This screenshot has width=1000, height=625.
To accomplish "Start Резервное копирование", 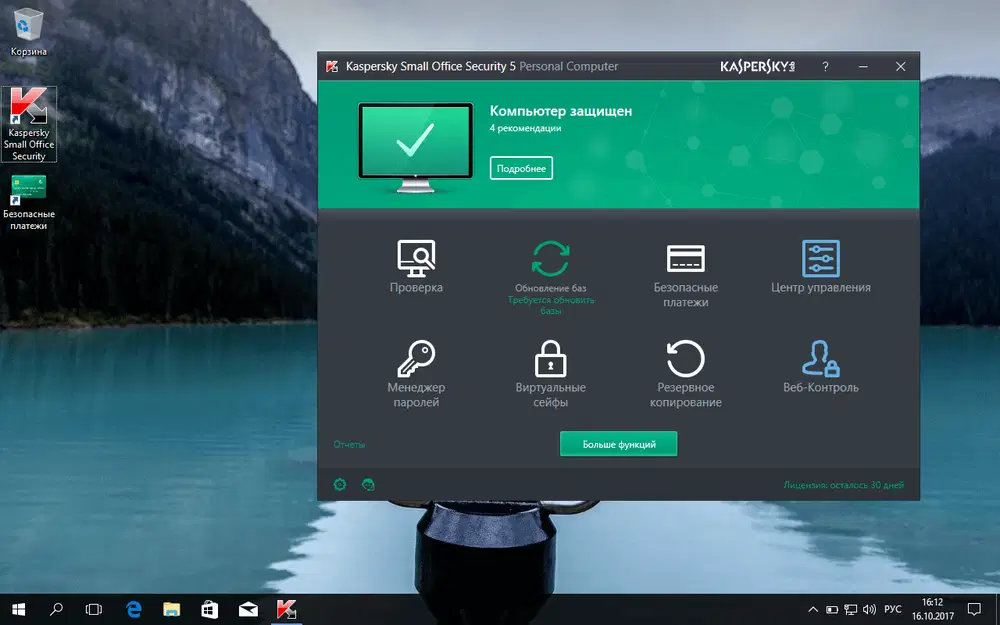I will coord(686,370).
